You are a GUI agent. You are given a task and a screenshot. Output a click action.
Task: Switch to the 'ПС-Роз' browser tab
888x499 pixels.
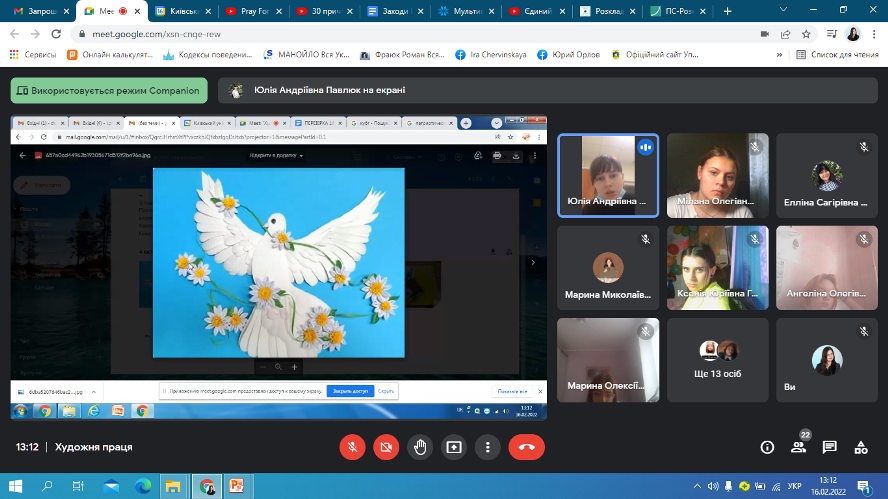677,11
